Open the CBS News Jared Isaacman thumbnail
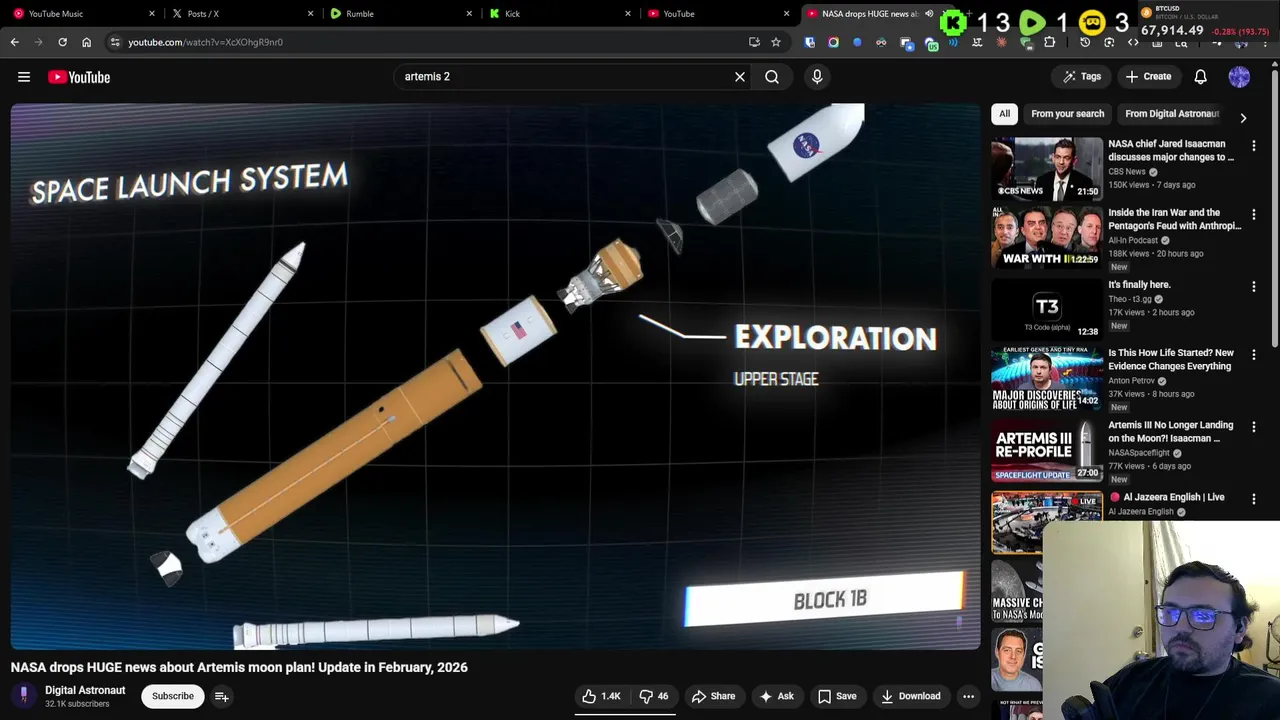This screenshot has height=720, width=1280. coord(1046,168)
